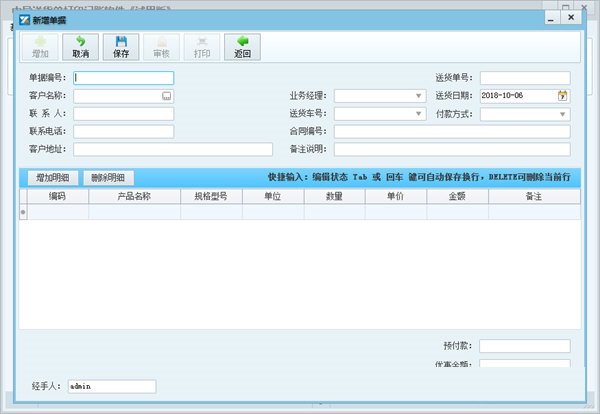Click the 打印 print toolbar button
The image size is (600, 414).
pos(202,47)
